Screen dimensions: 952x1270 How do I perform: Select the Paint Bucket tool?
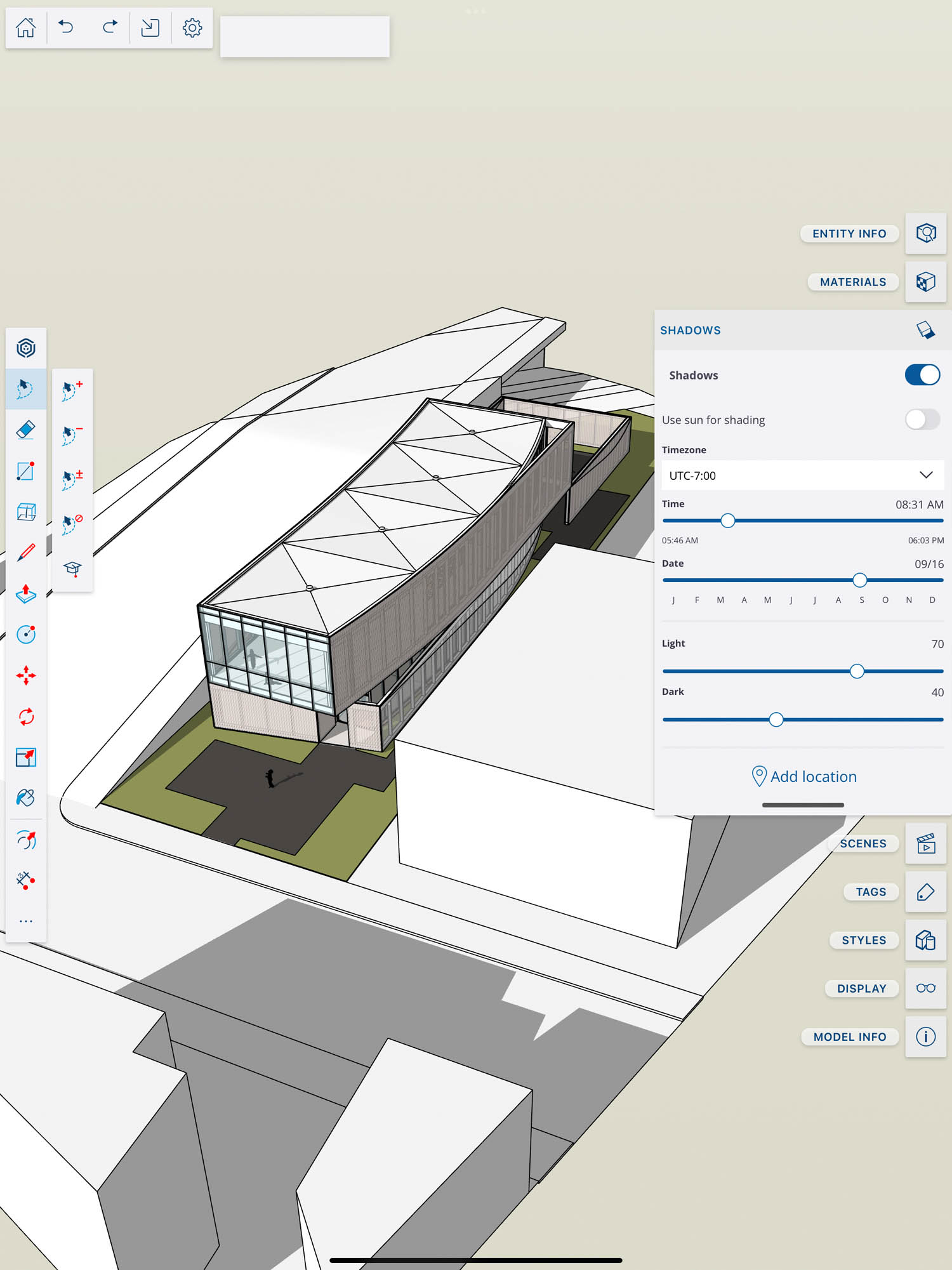pyautogui.click(x=25, y=798)
